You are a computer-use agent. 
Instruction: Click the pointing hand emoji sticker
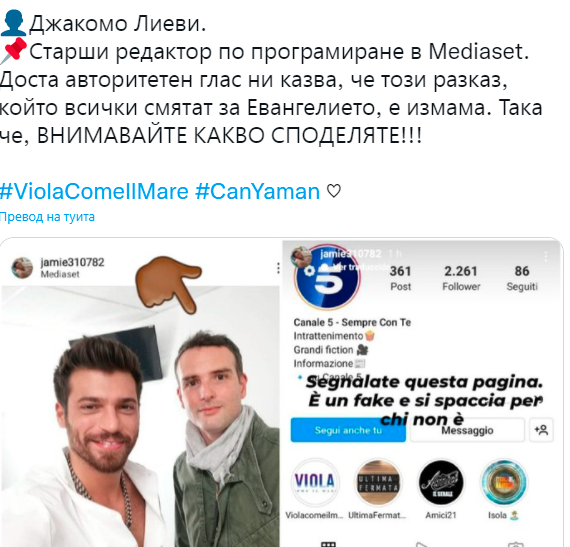pyautogui.click(x=168, y=285)
